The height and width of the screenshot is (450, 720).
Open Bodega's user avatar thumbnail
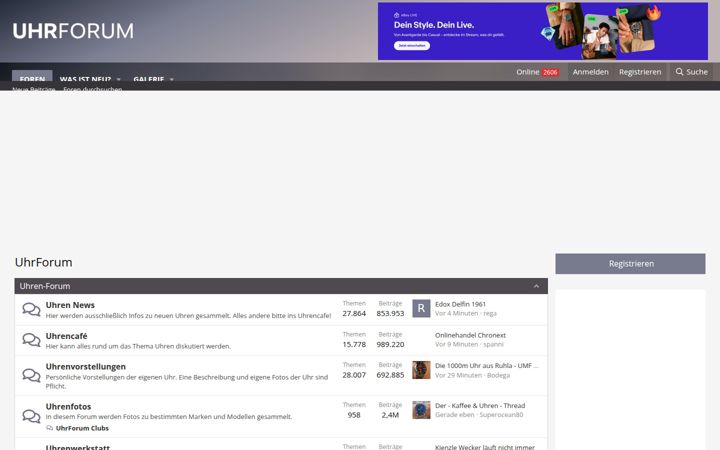421,370
